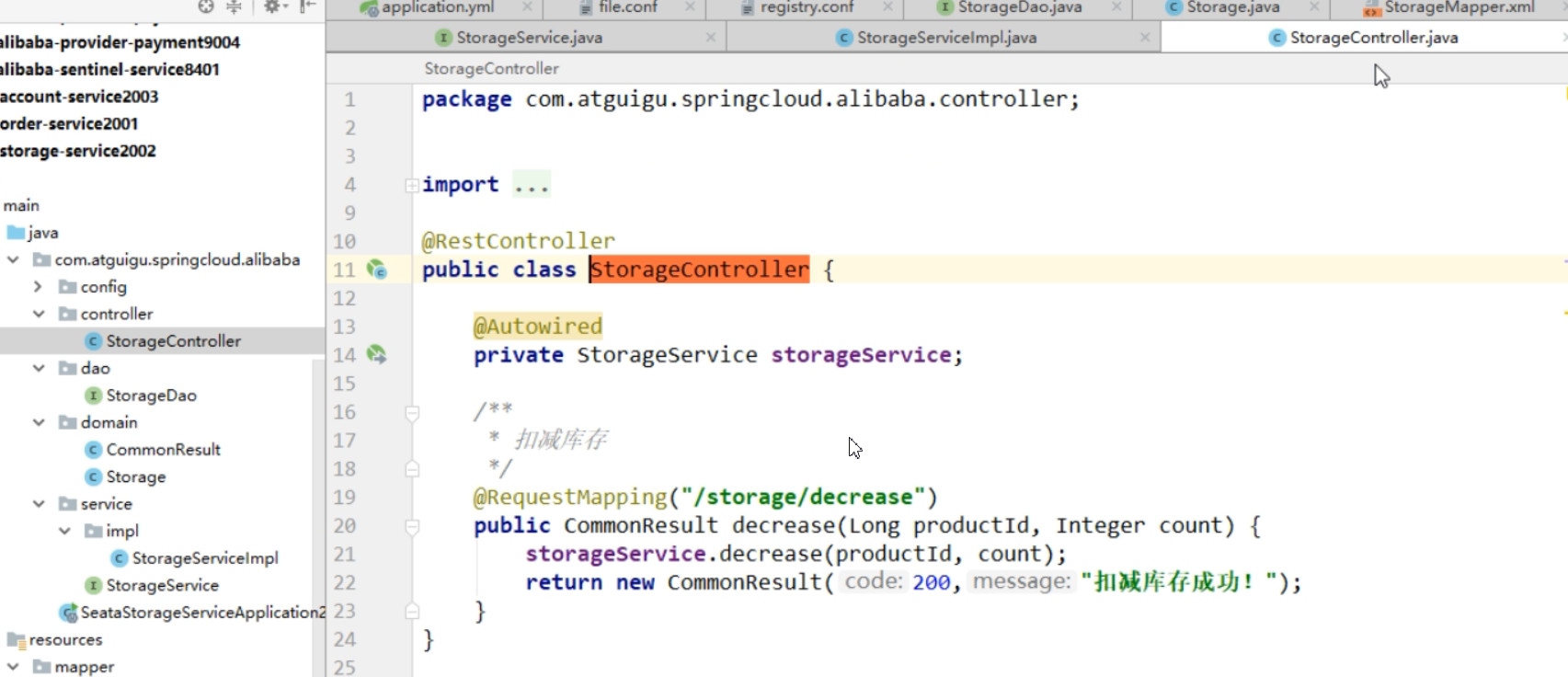Screen dimensions: 1568x677
Task: Click the StorageController class icon in project tree
Action: (x=93, y=341)
